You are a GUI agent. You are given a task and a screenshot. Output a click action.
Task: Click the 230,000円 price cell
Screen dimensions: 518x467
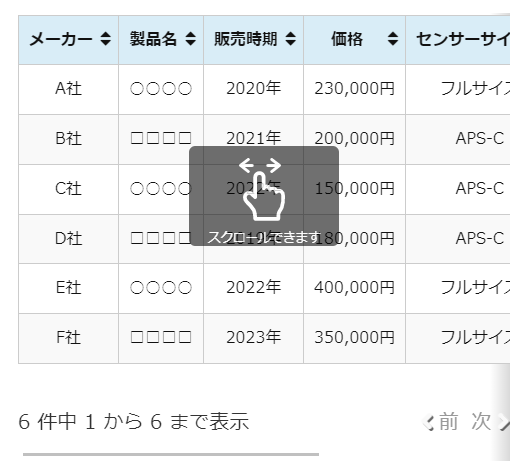[354, 89]
